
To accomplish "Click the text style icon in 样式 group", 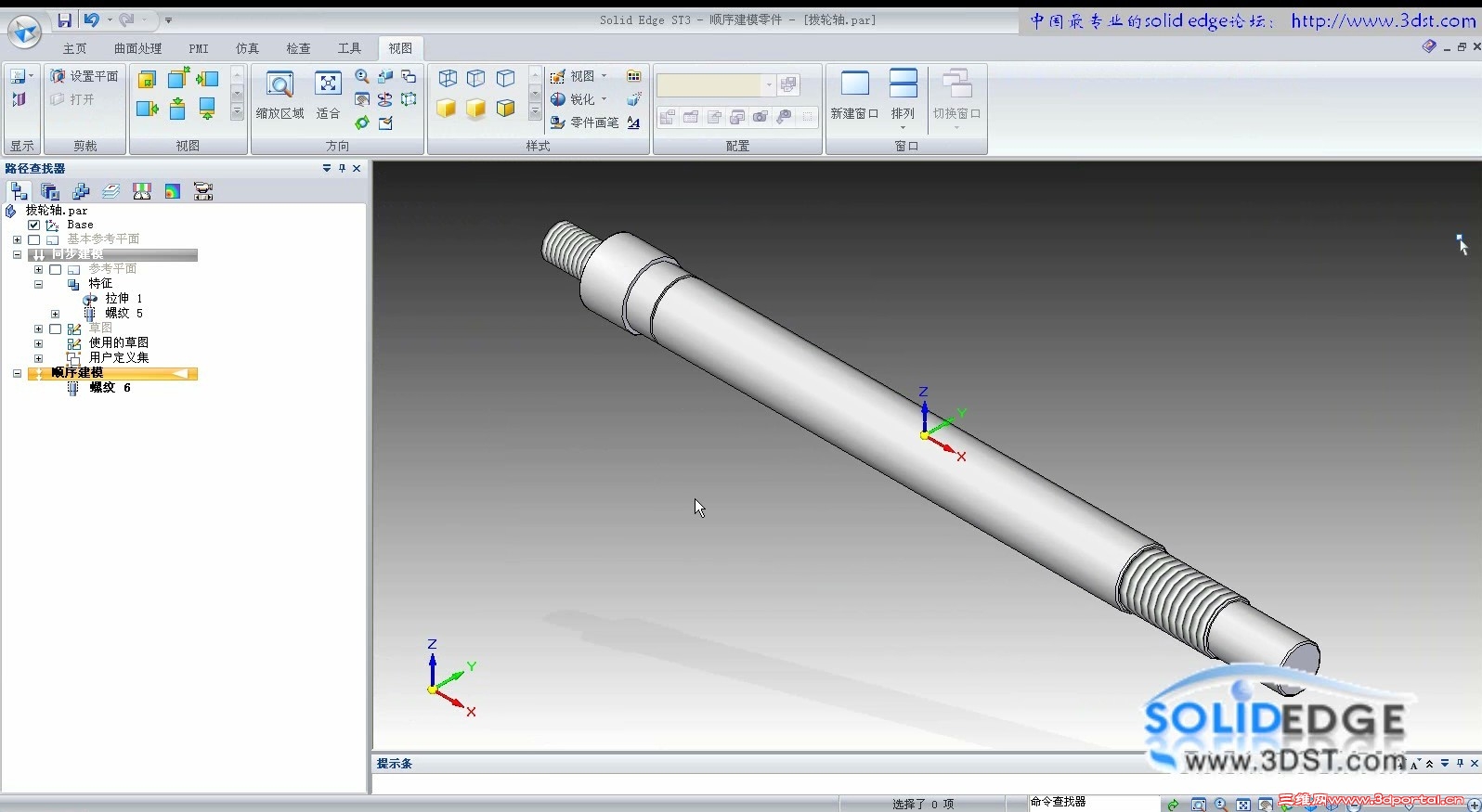I will [x=633, y=122].
